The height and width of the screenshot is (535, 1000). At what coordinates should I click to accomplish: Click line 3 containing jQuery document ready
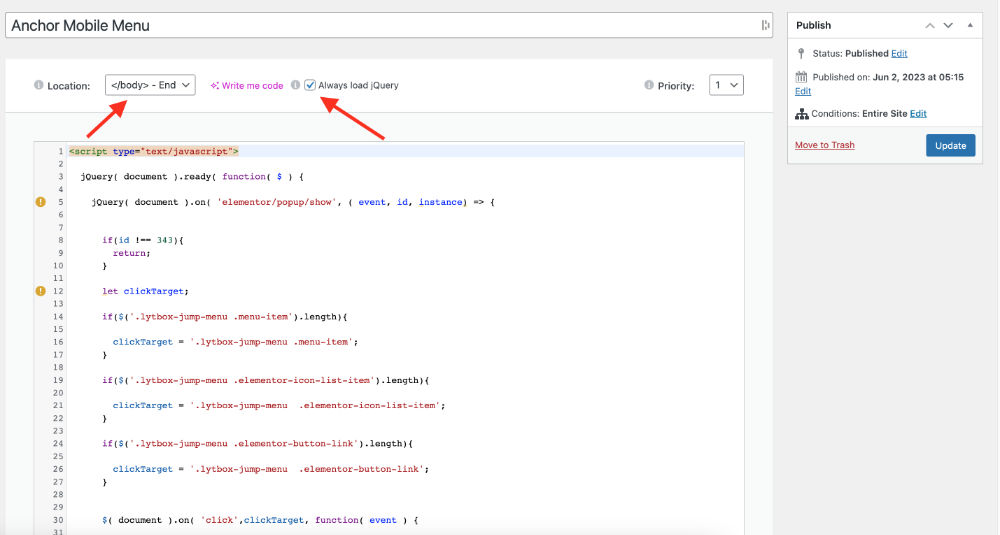pyautogui.click(x=192, y=177)
